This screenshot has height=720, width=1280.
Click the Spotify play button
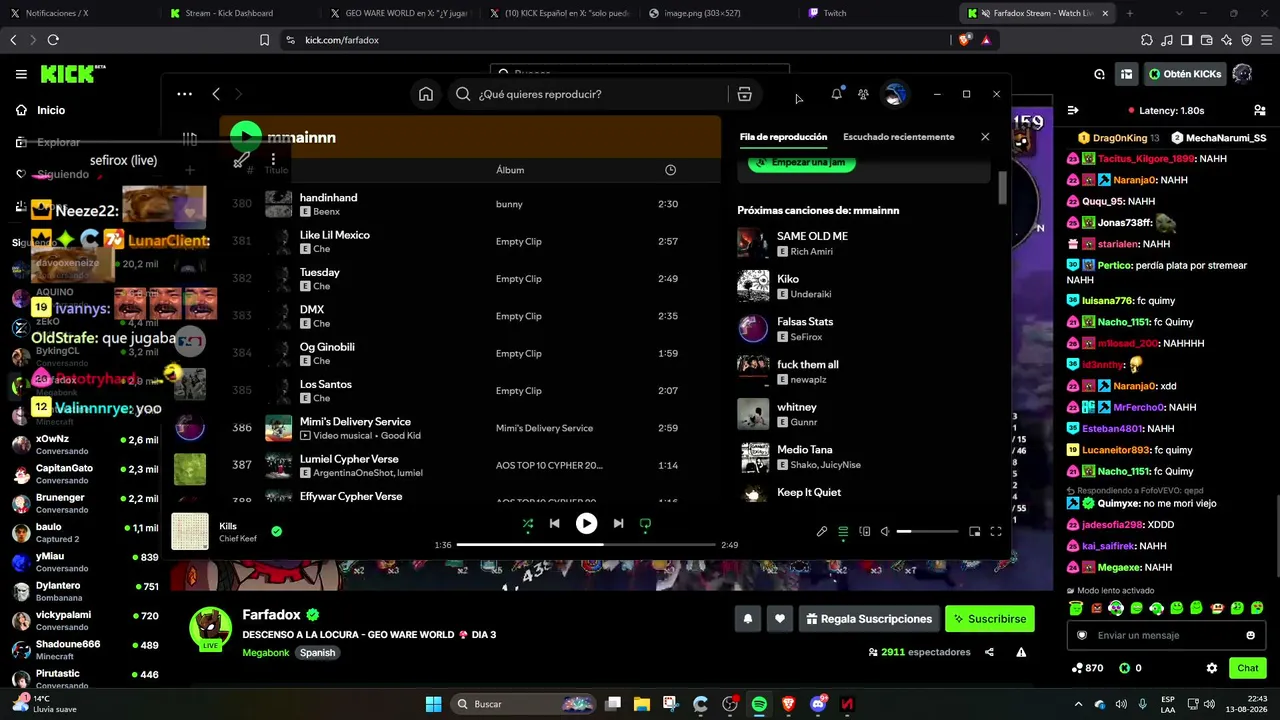[586, 523]
